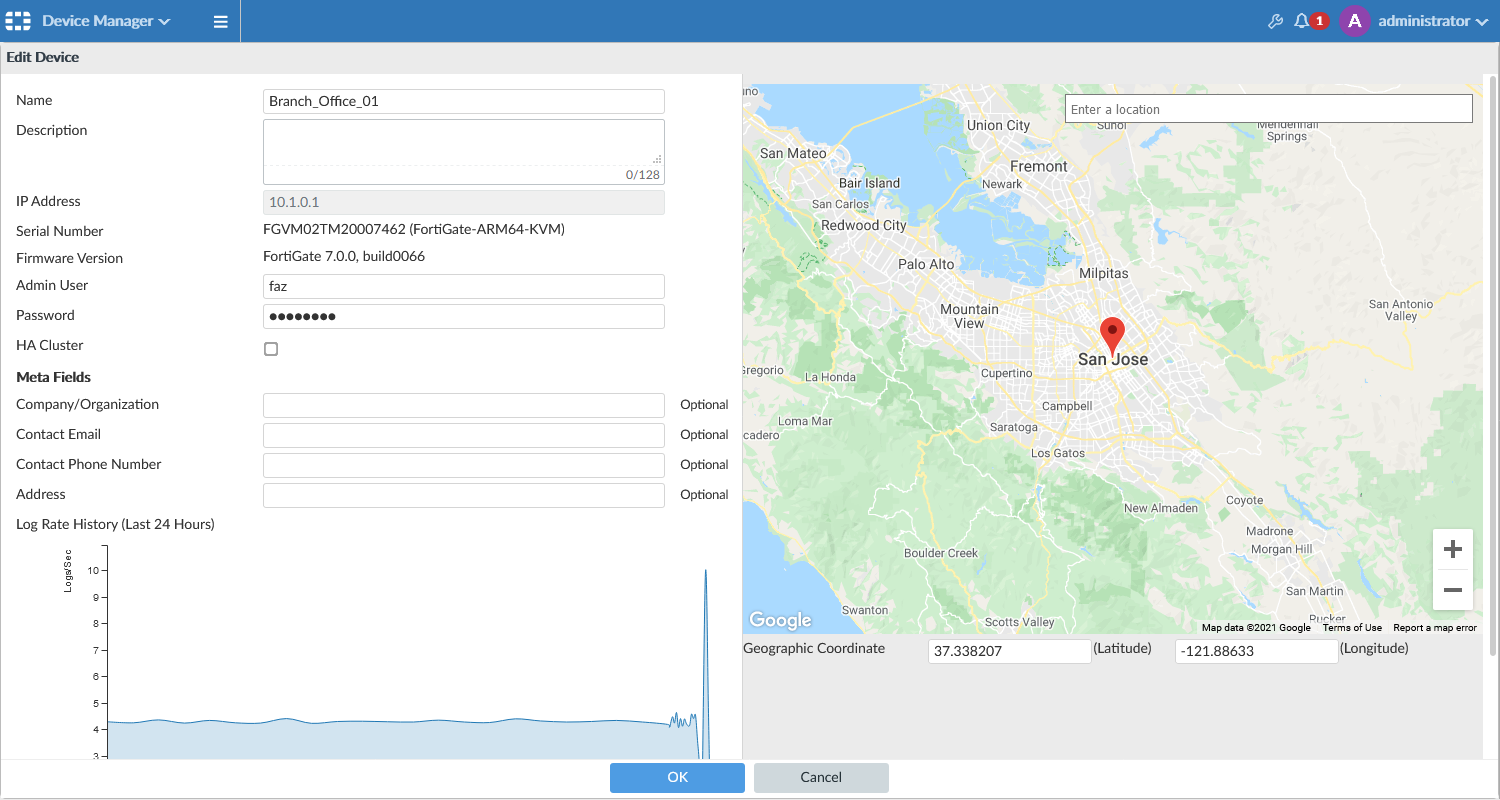Image resolution: width=1500 pixels, height=800 pixels.
Task: Click the Google logo on the map
Action: click(780, 620)
